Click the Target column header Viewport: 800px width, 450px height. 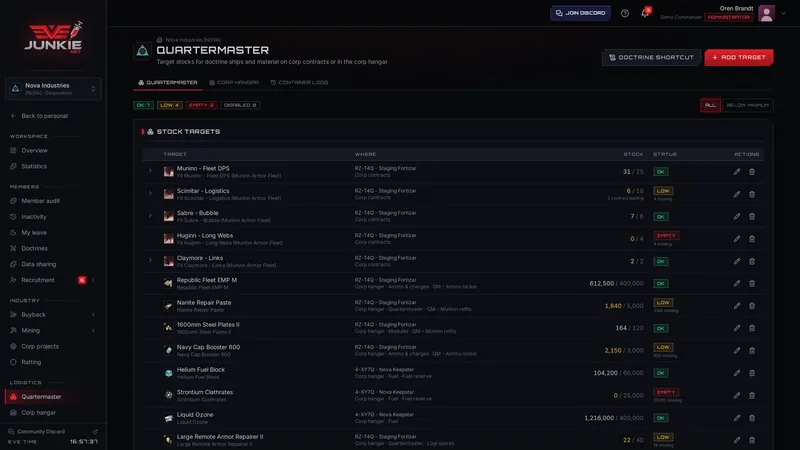(x=175, y=154)
